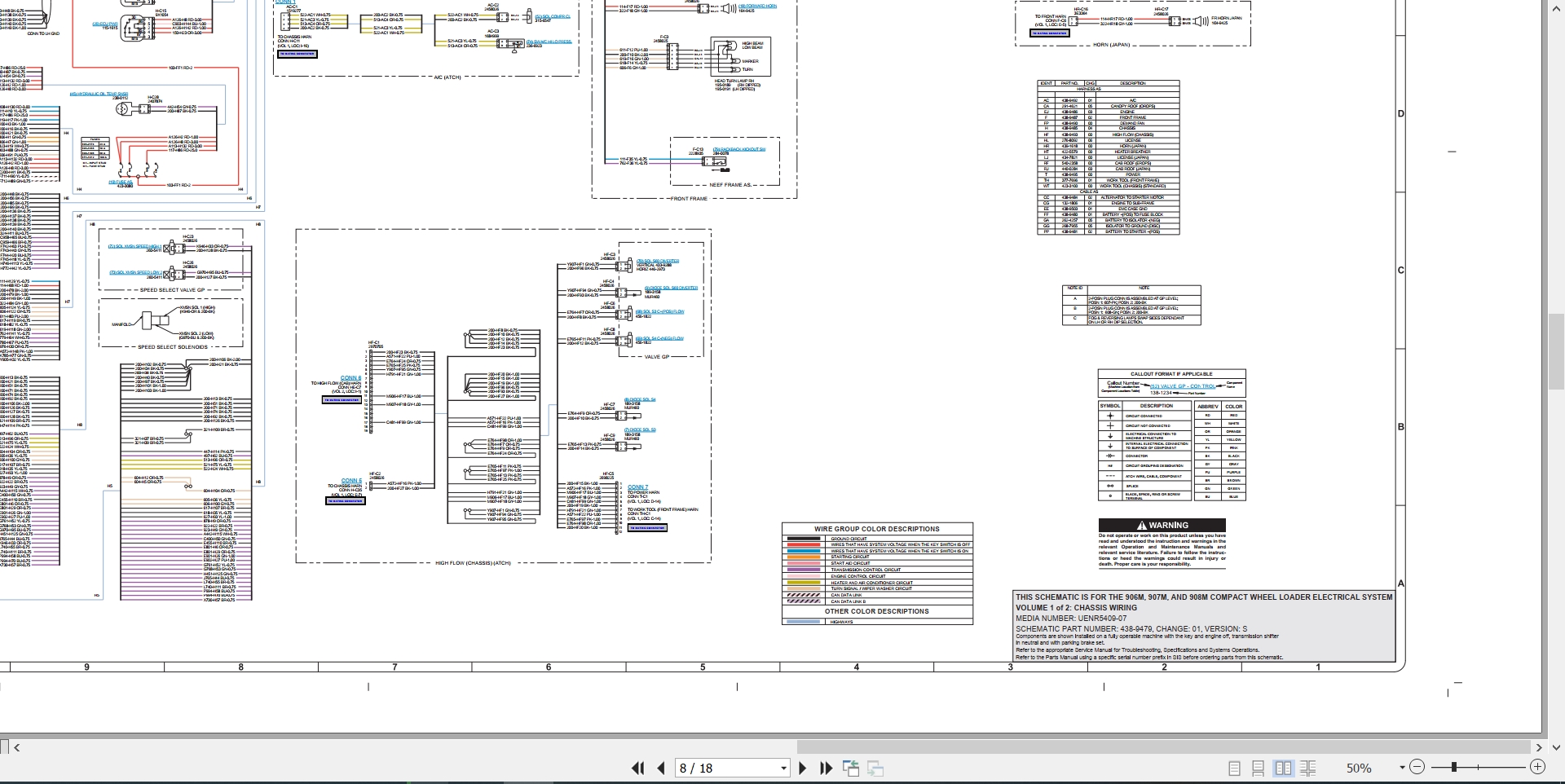Click mating connector button in A/C section
The image size is (1565, 784).
tap(297, 54)
